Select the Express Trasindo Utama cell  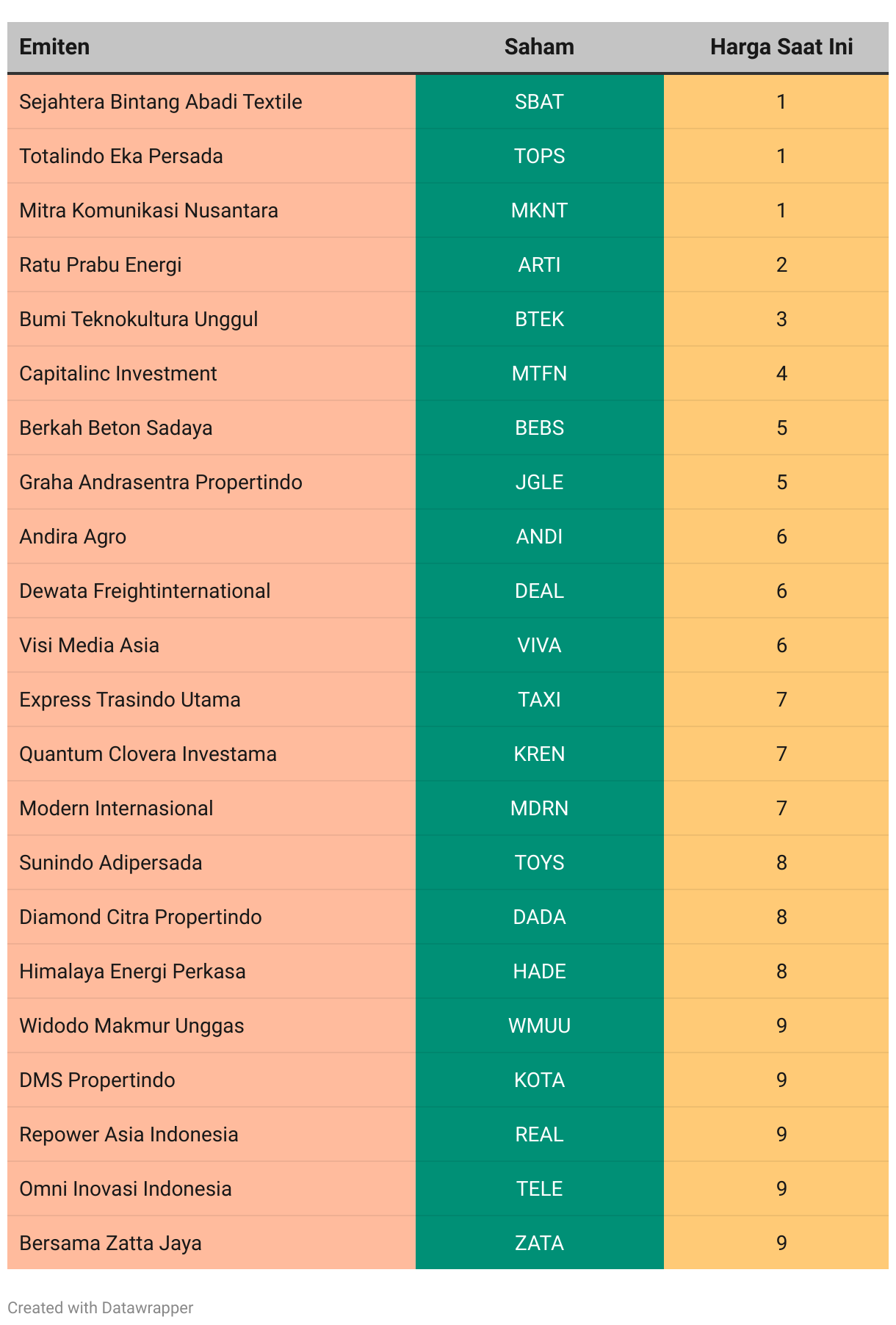tap(212, 699)
